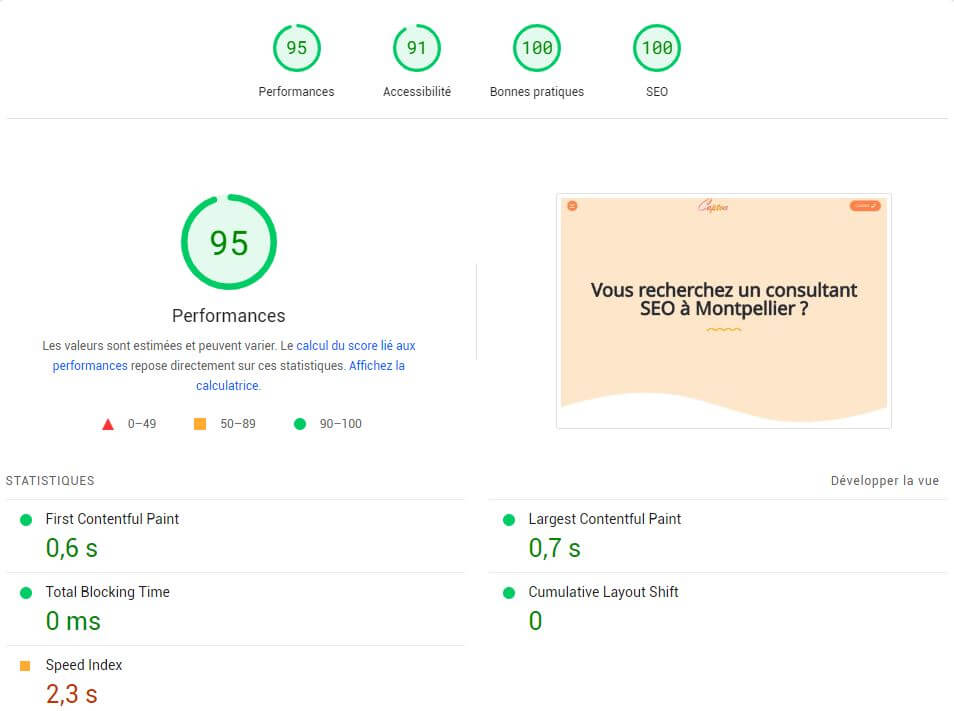Click the page screenshot thumbnail
This screenshot has width=954, height=711.
point(723,311)
